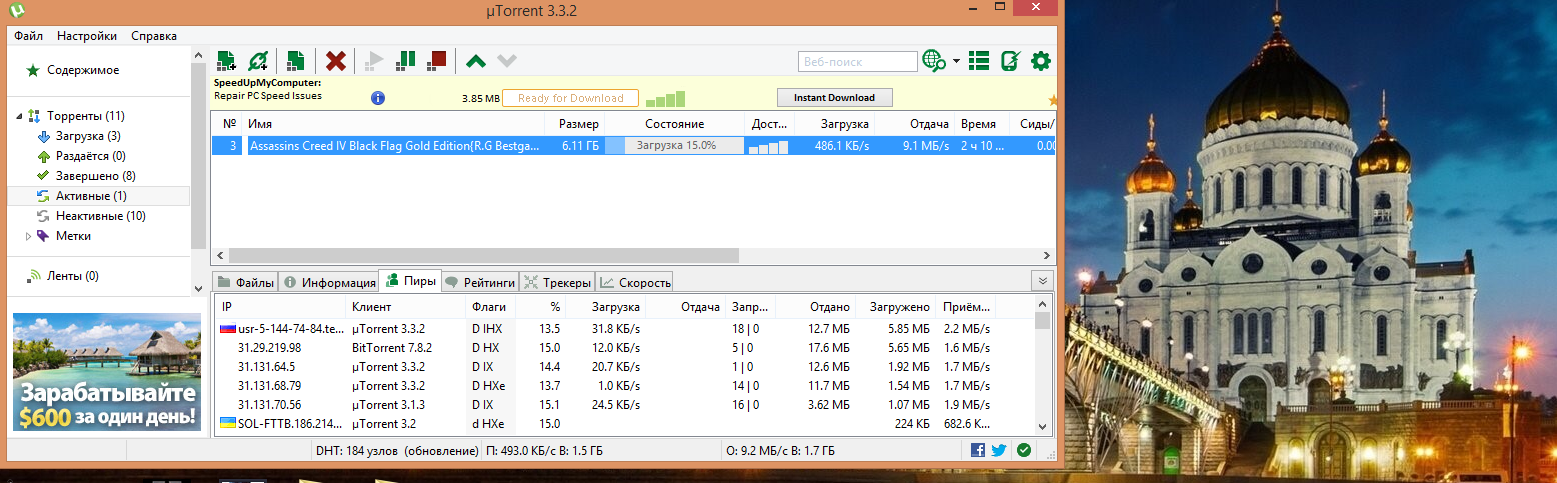The width and height of the screenshot is (1557, 483).
Task: Click the DHT: 184 узлов status text
Action: point(397,451)
